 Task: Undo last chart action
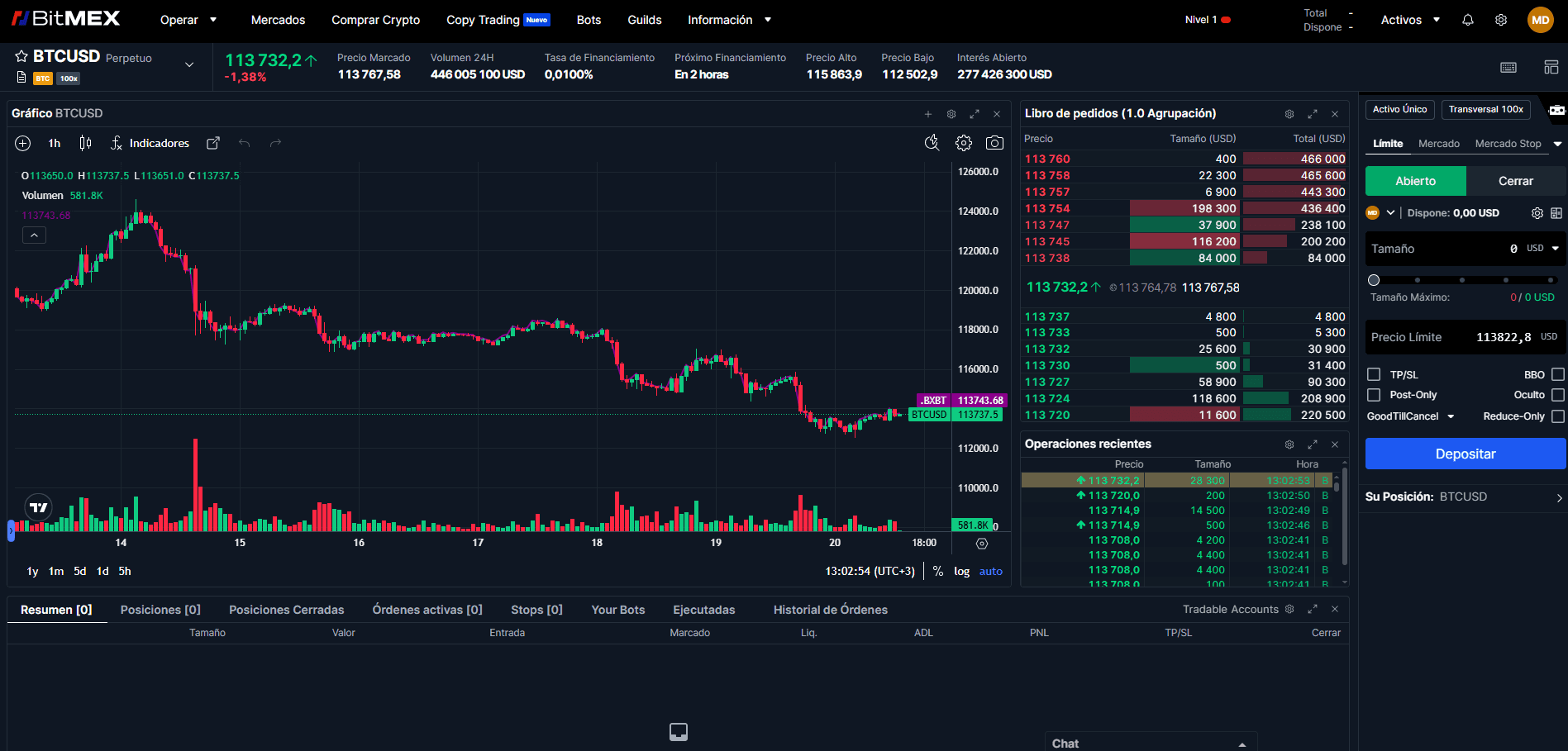click(245, 143)
